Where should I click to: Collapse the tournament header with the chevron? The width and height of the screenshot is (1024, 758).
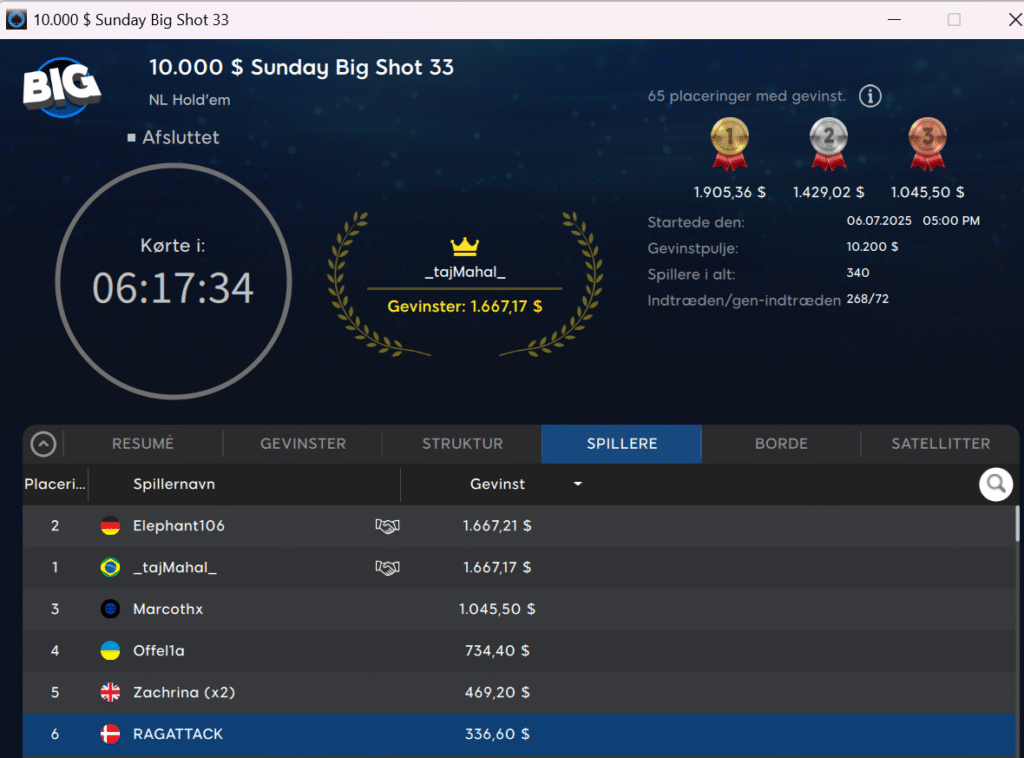click(x=43, y=444)
